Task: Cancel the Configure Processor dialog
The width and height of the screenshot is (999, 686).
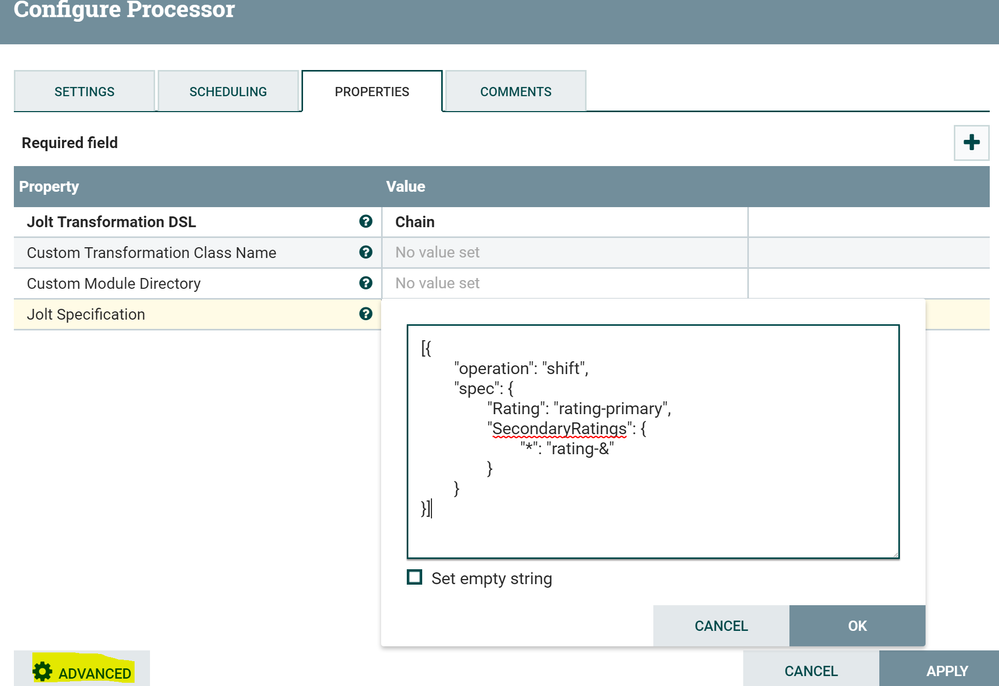Action: click(x=811, y=671)
